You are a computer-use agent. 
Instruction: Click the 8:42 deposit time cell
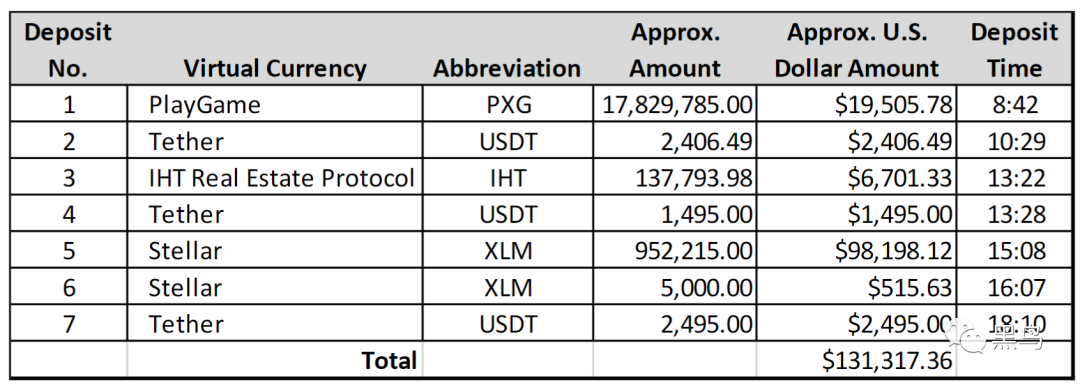coord(1015,104)
